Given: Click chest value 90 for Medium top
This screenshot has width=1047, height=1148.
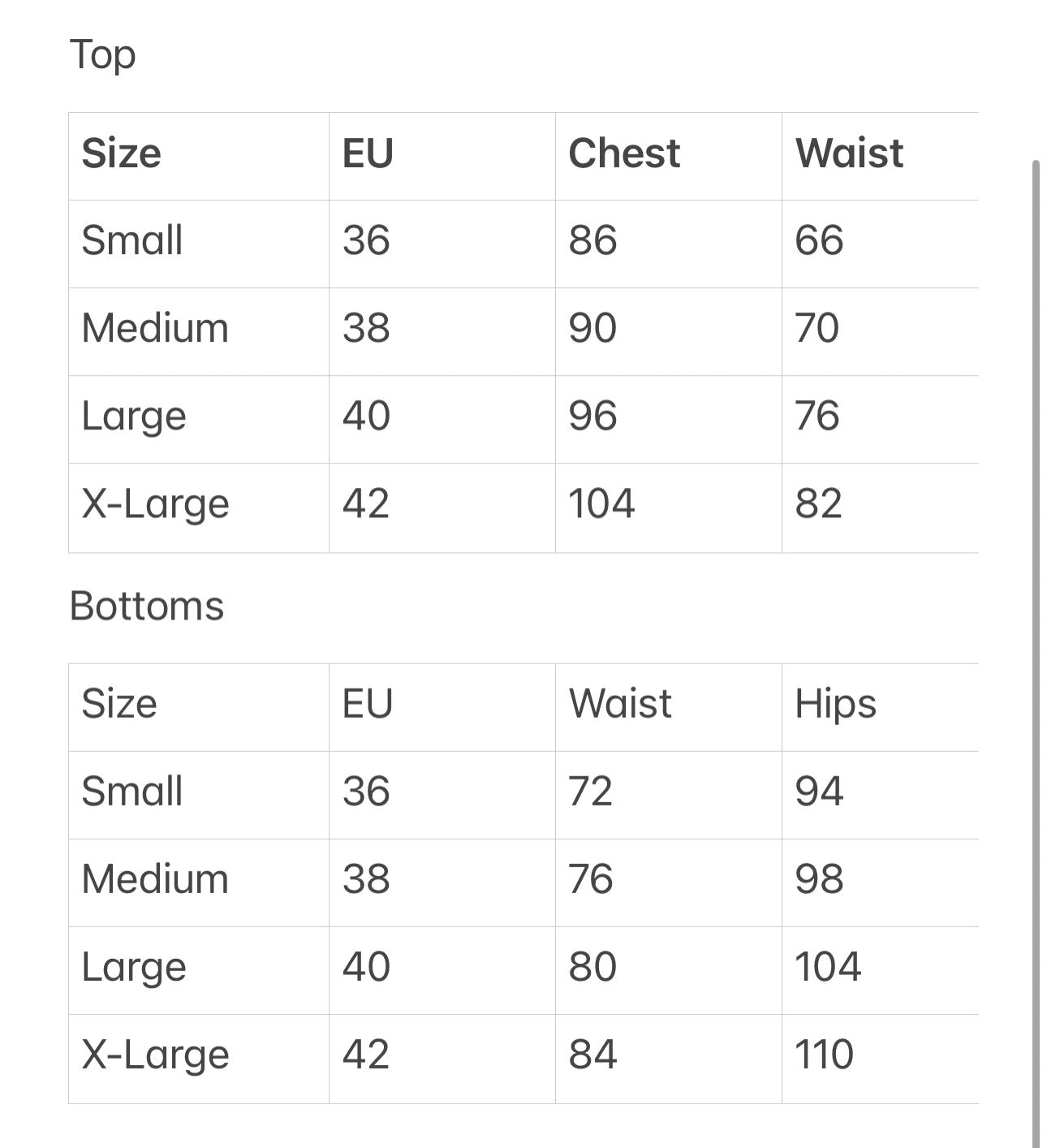Looking at the screenshot, I should [x=592, y=328].
